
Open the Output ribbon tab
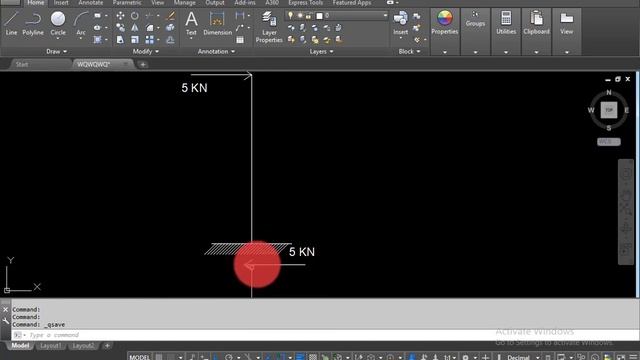click(215, 3)
